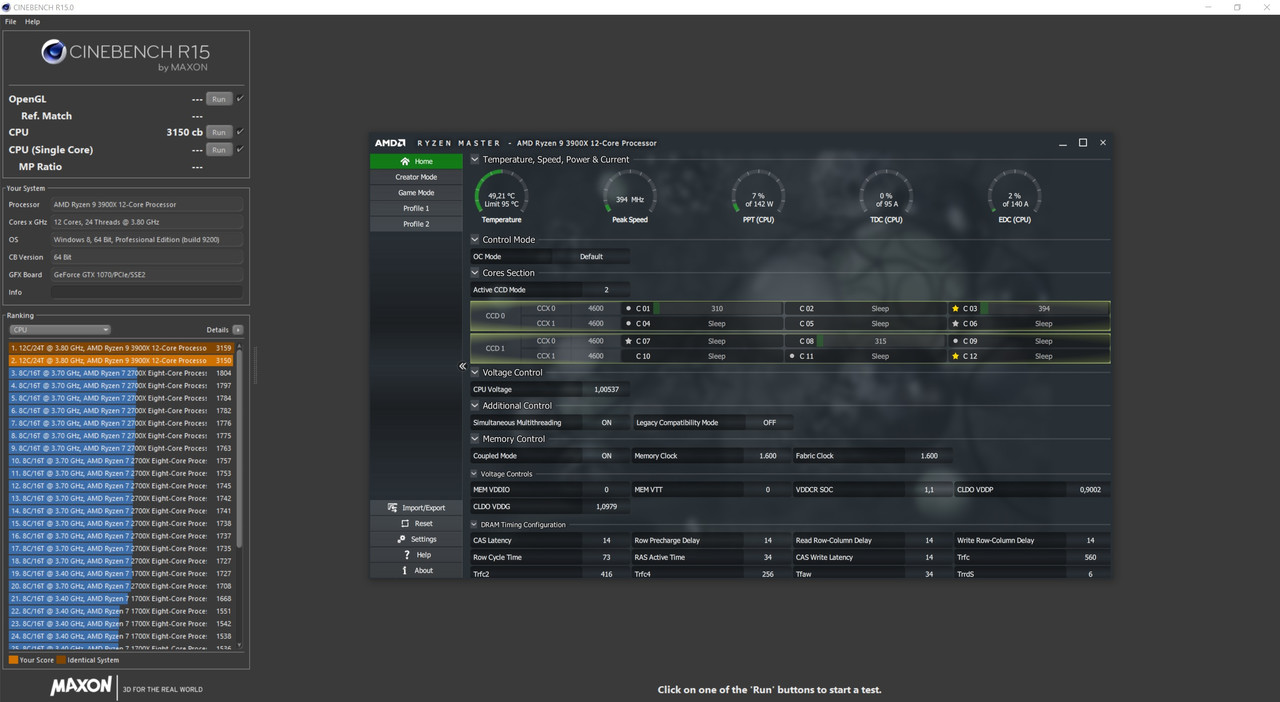This screenshot has width=1280, height=702.
Task: Click the EDC (CPU) gauge
Action: [1014, 195]
